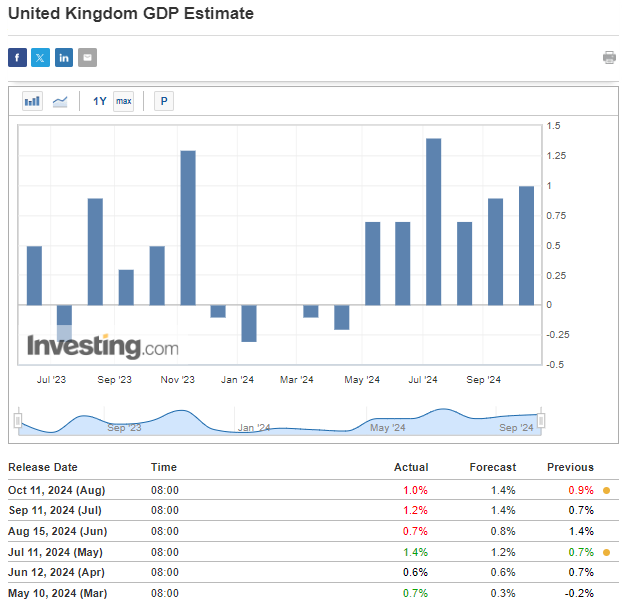Share page on Facebook
The image size is (628, 607).
[x=17, y=58]
